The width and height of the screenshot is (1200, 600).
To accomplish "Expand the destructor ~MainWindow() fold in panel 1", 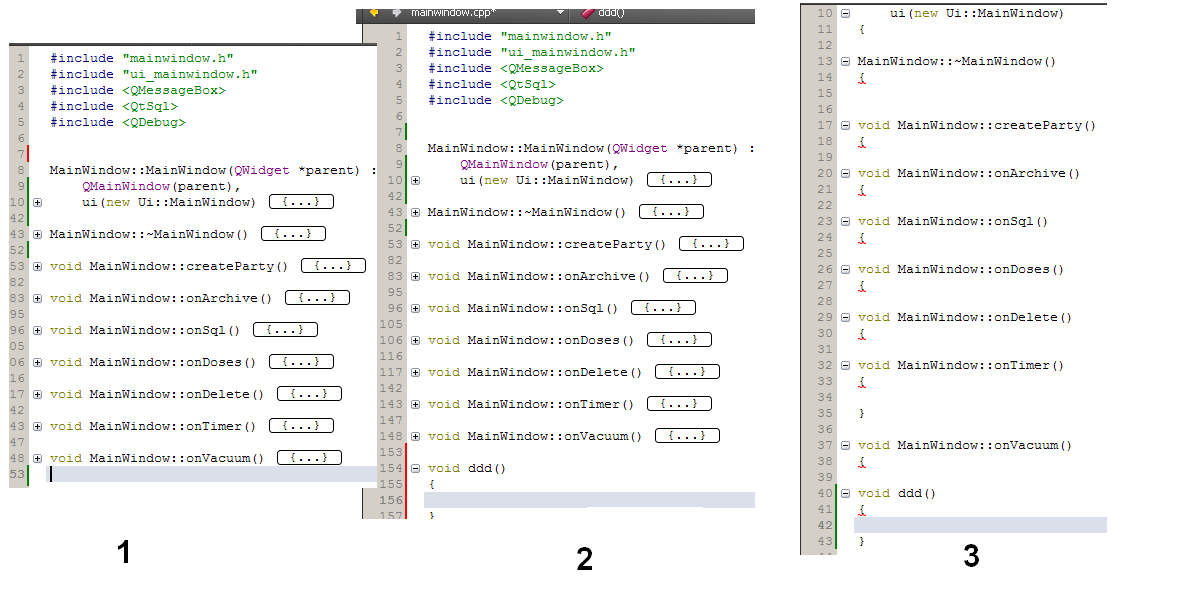I will coord(37,234).
